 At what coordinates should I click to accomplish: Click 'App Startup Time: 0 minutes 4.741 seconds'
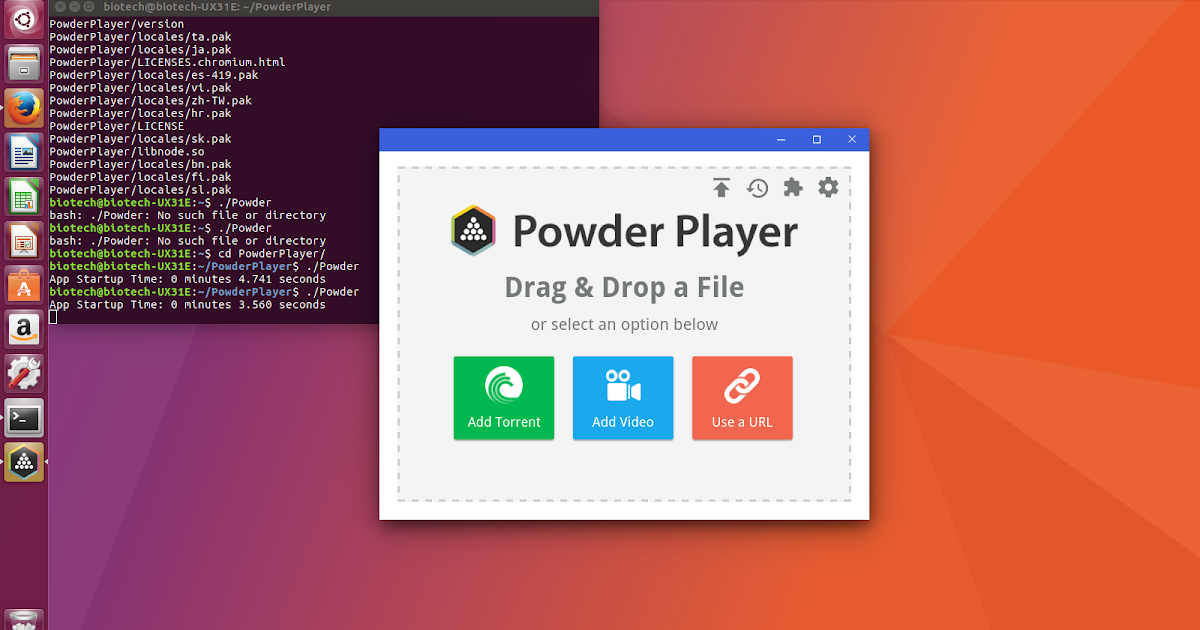[x=187, y=279]
